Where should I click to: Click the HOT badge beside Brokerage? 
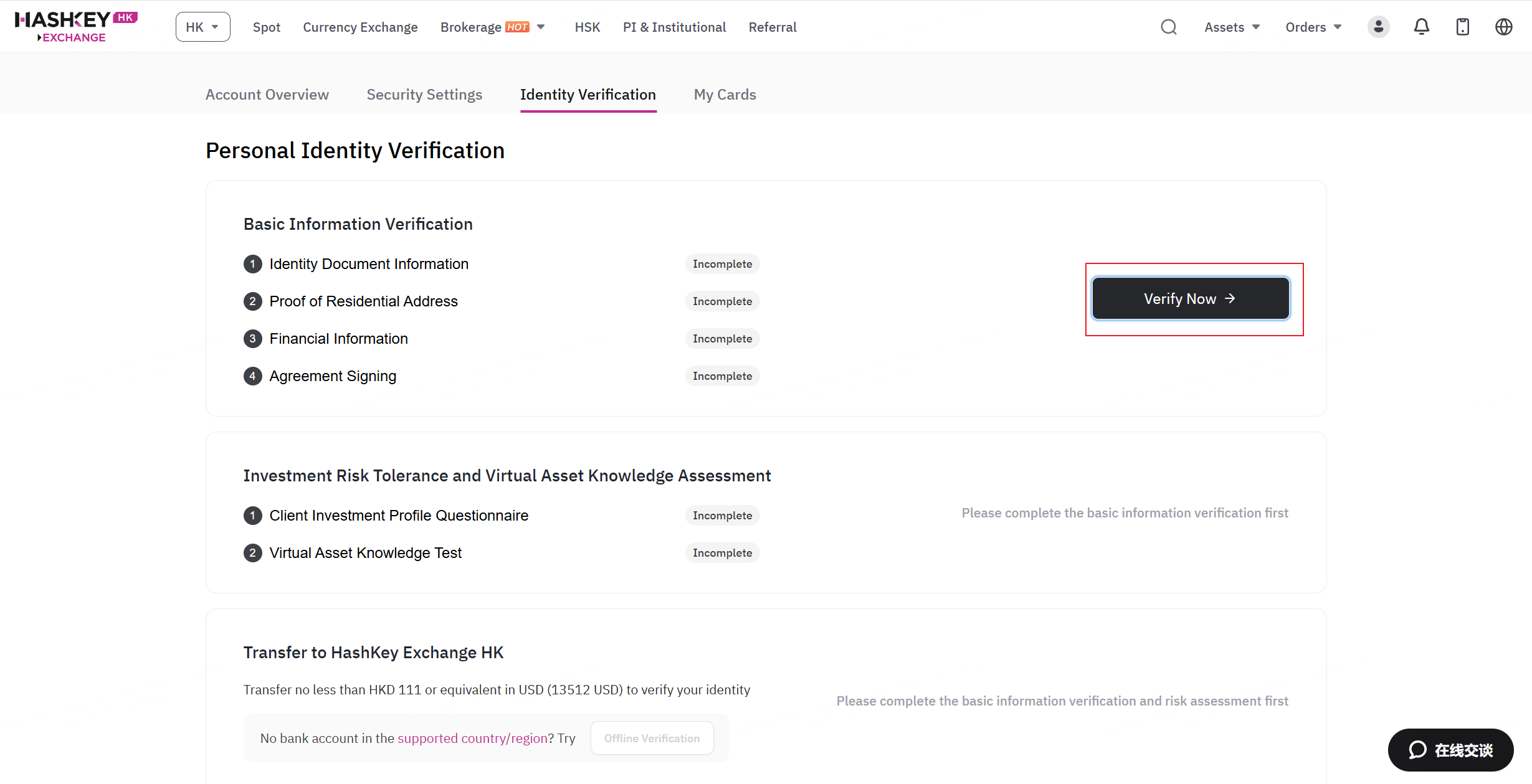(x=518, y=27)
